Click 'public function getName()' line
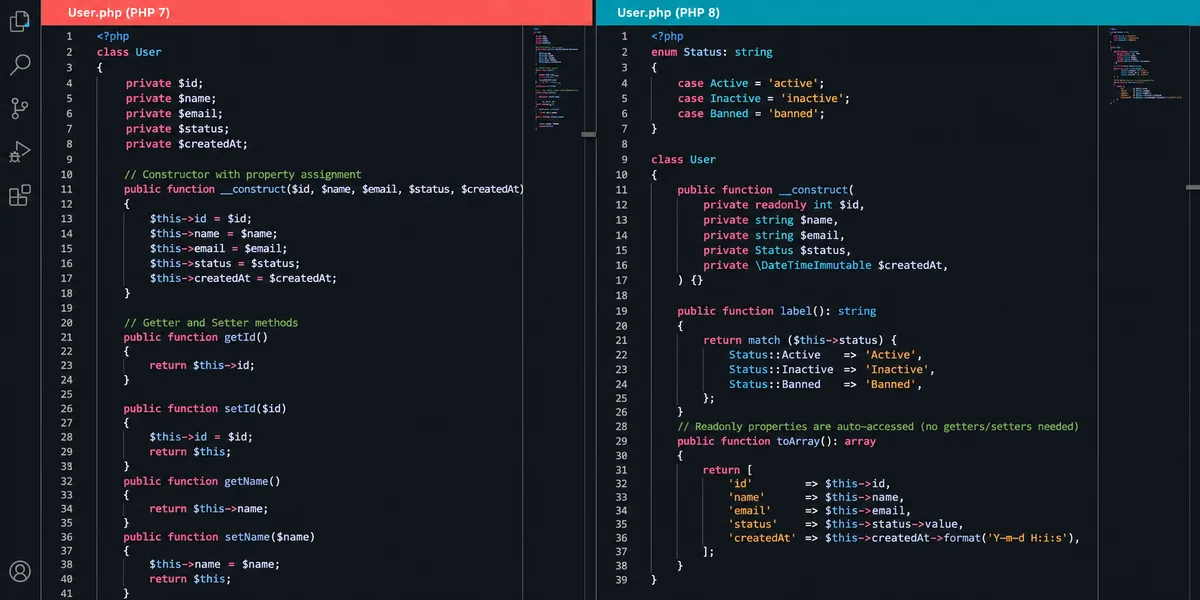1200x600 pixels. point(202,481)
